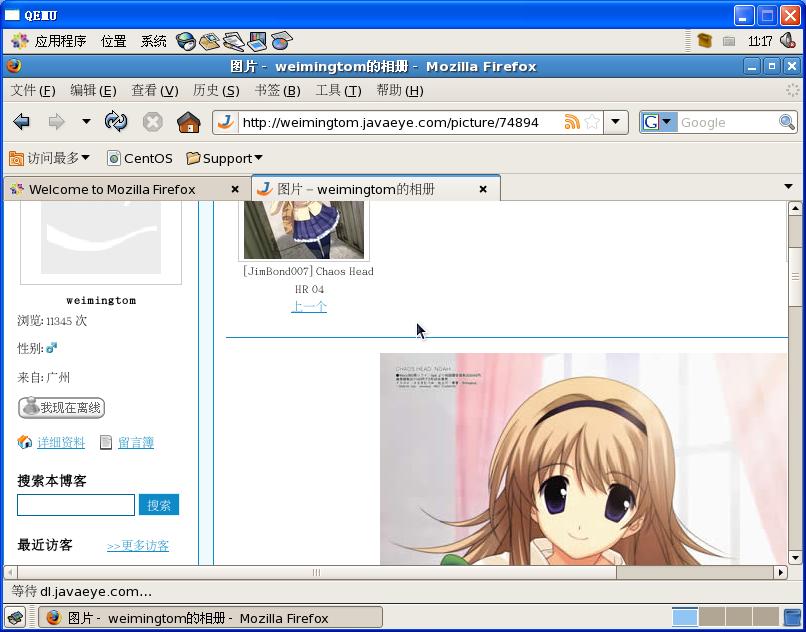The height and width of the screenshot is (632, 806).
Task: Open the 编辑(E) menu
Action: 93,91
